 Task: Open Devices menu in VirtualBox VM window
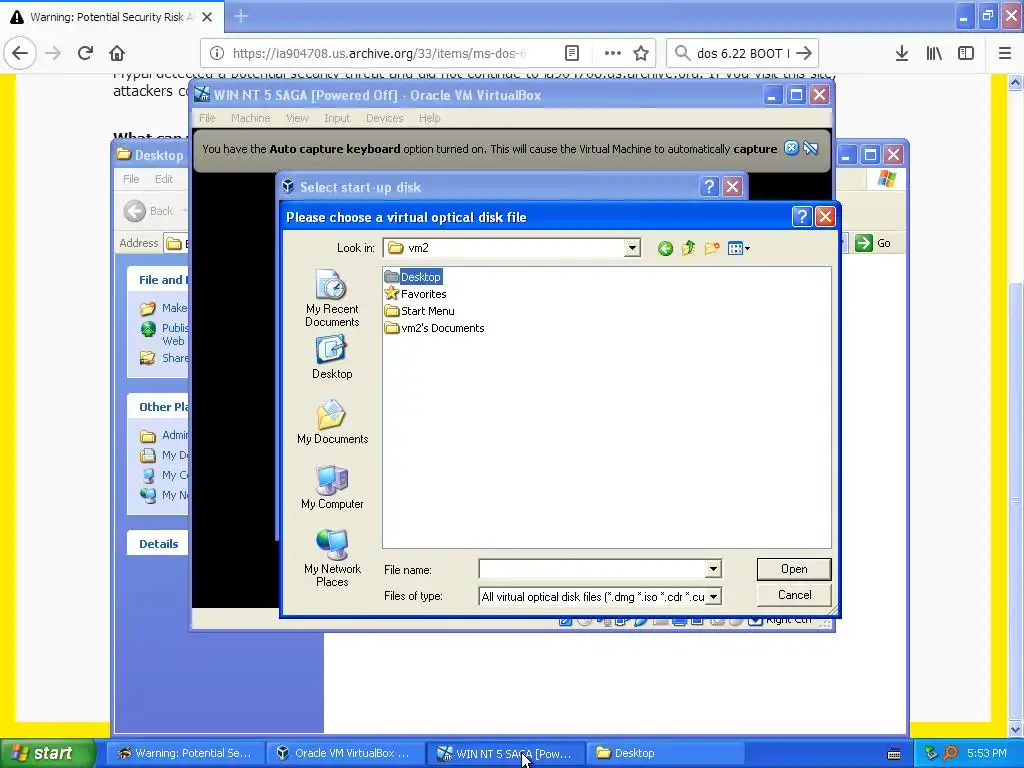click(x=385, y=118)
